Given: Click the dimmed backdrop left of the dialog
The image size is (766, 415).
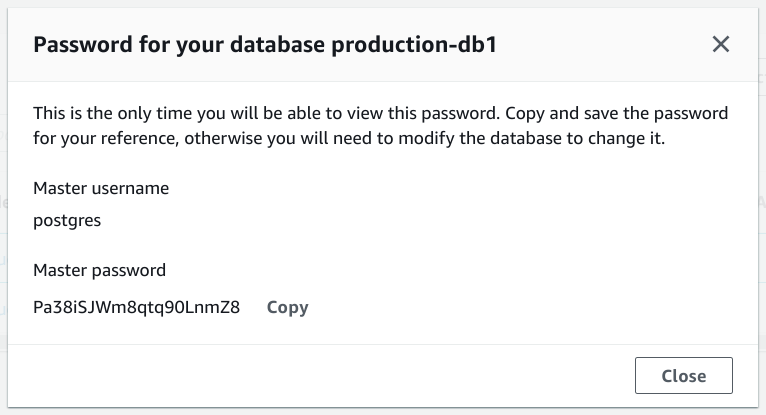Looking at the screenshot, I should point(3,200).
